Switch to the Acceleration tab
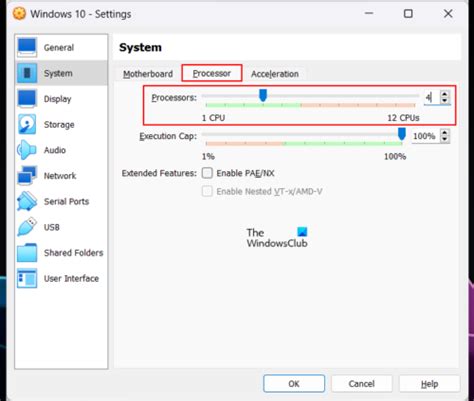The height and width of the screenshot is (401, 474). (x=275, y=74)
